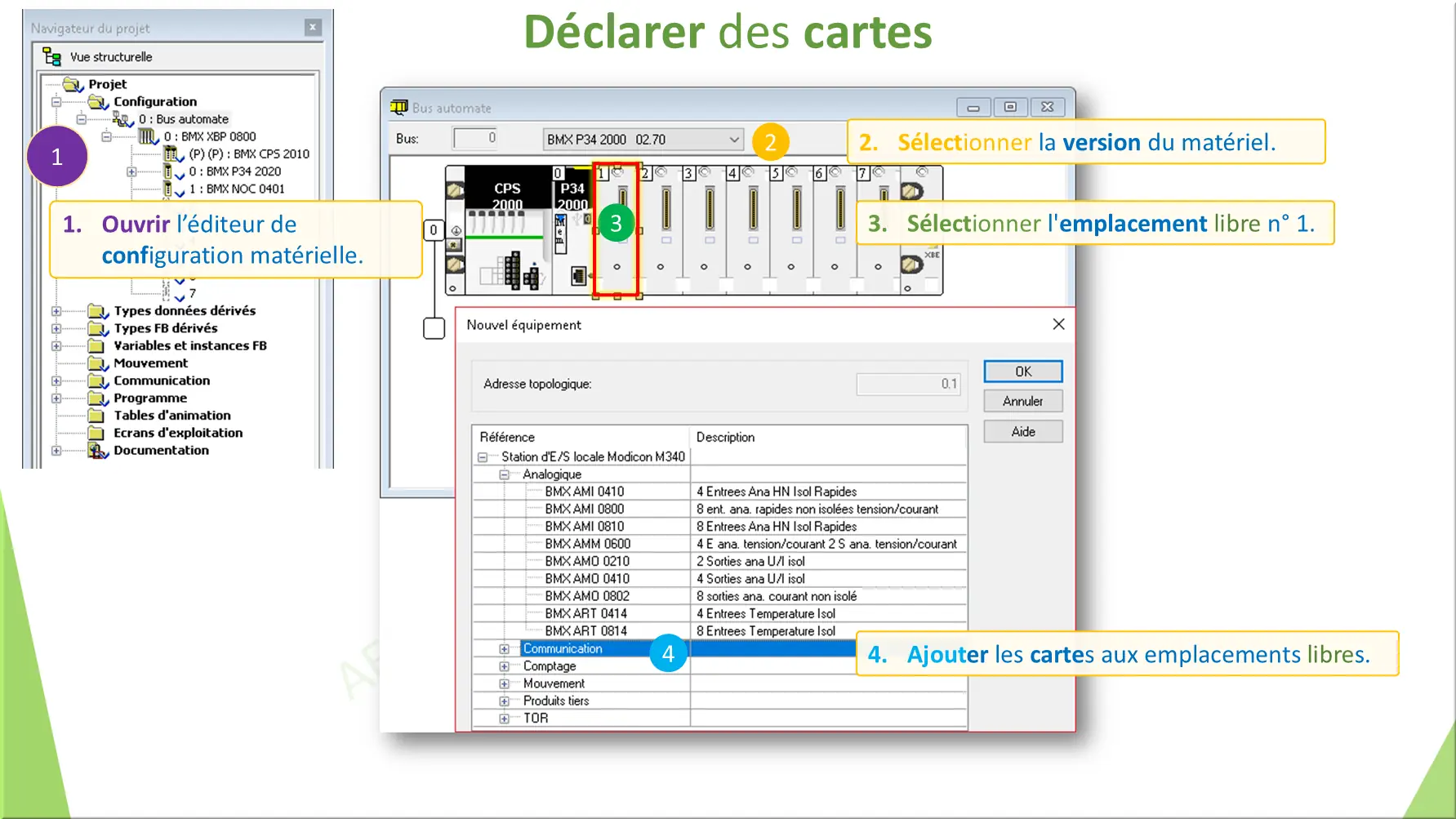The height and width of the screenshot is (819, 1456).
Task: Open the BMX P34 2000 version dropdown
Action: click(733, 139)
